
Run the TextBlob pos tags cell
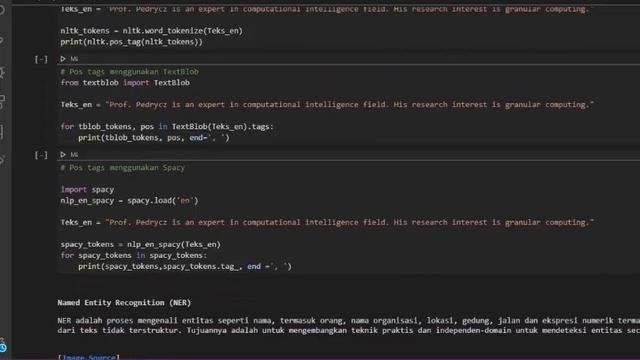(63, 59)
